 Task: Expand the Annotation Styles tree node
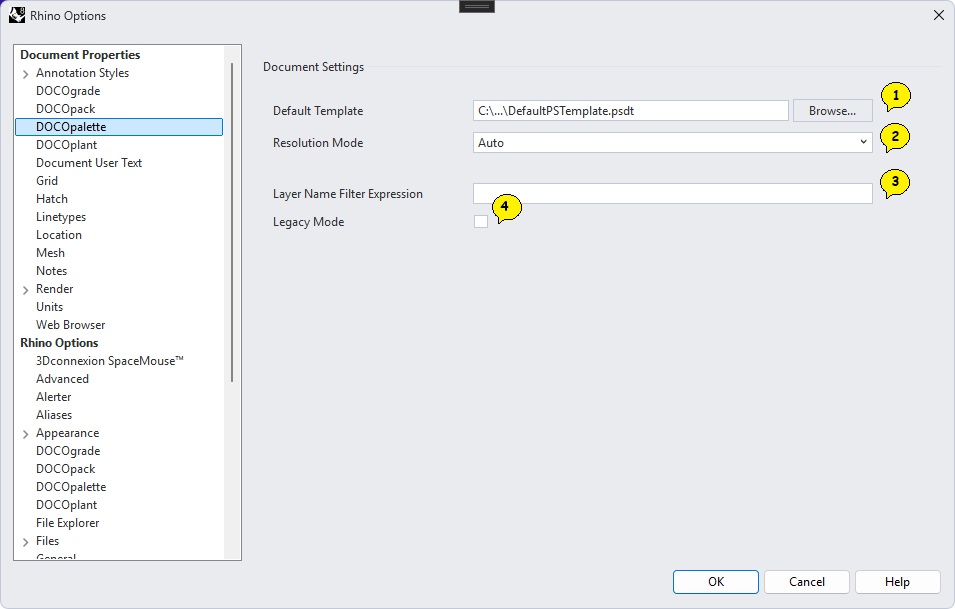click(x=26, y=74)
